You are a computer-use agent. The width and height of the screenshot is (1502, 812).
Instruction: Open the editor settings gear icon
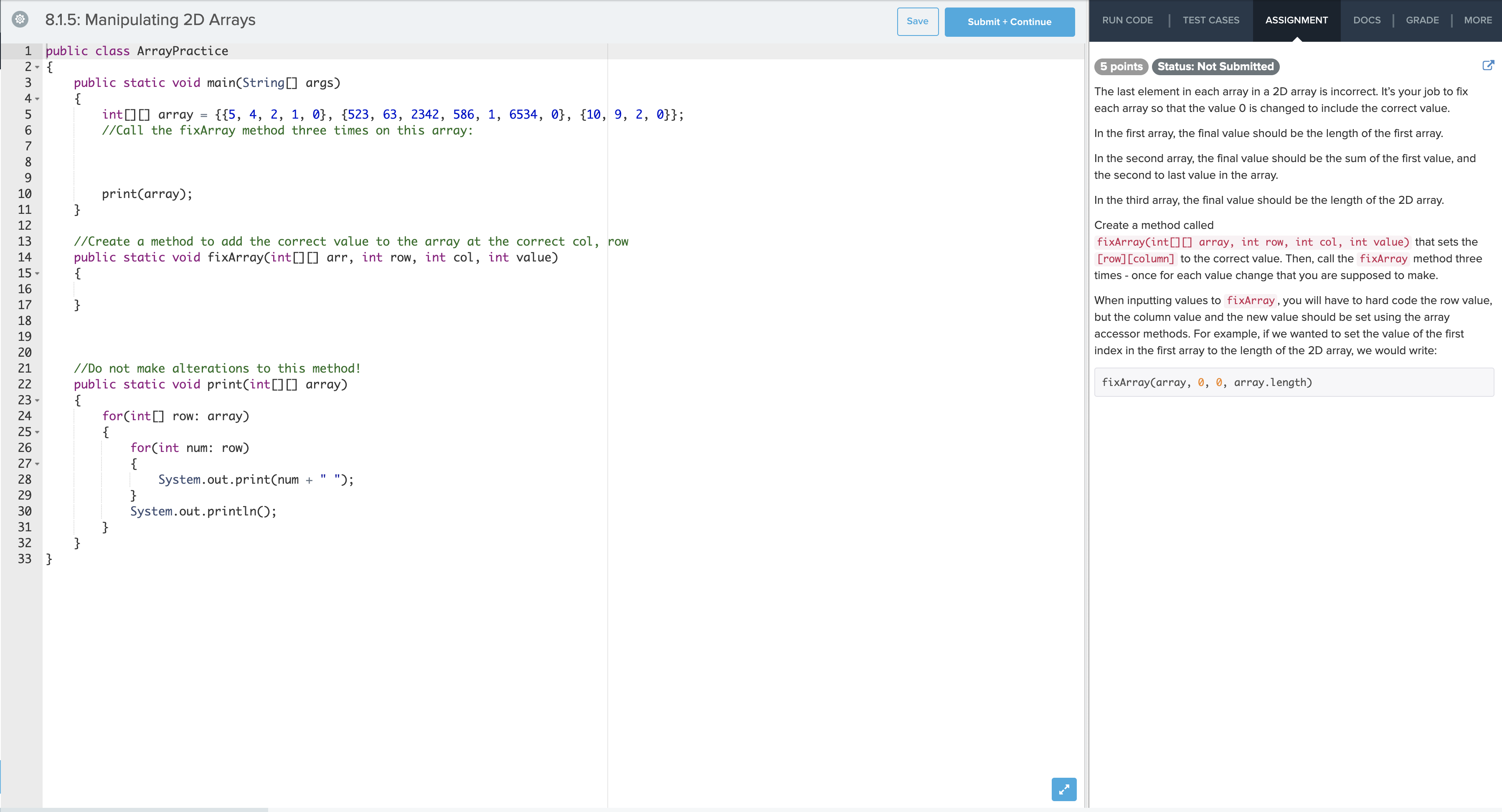click(x=20, y=19)
